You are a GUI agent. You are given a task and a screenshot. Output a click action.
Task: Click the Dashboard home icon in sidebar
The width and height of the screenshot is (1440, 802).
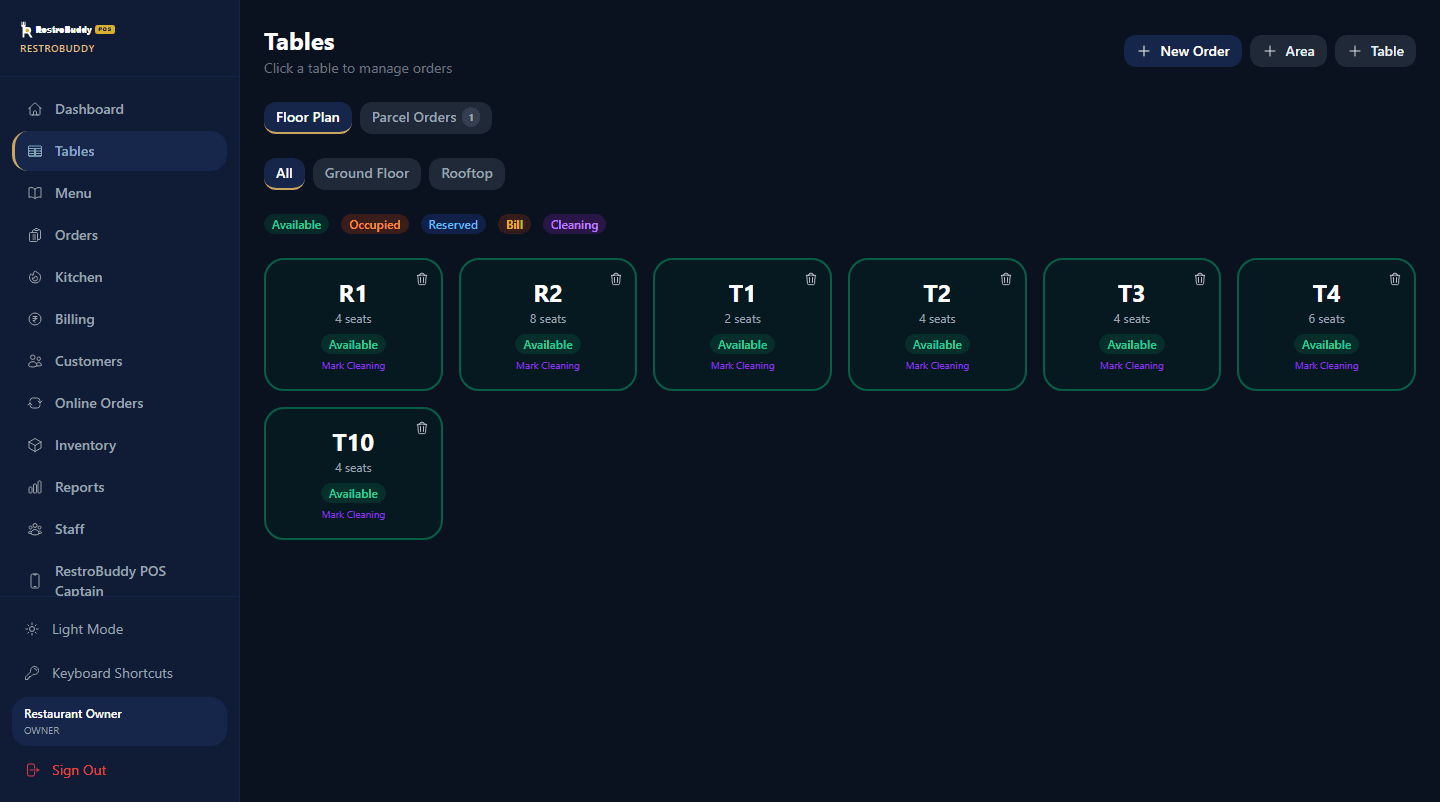click(35, 109)
